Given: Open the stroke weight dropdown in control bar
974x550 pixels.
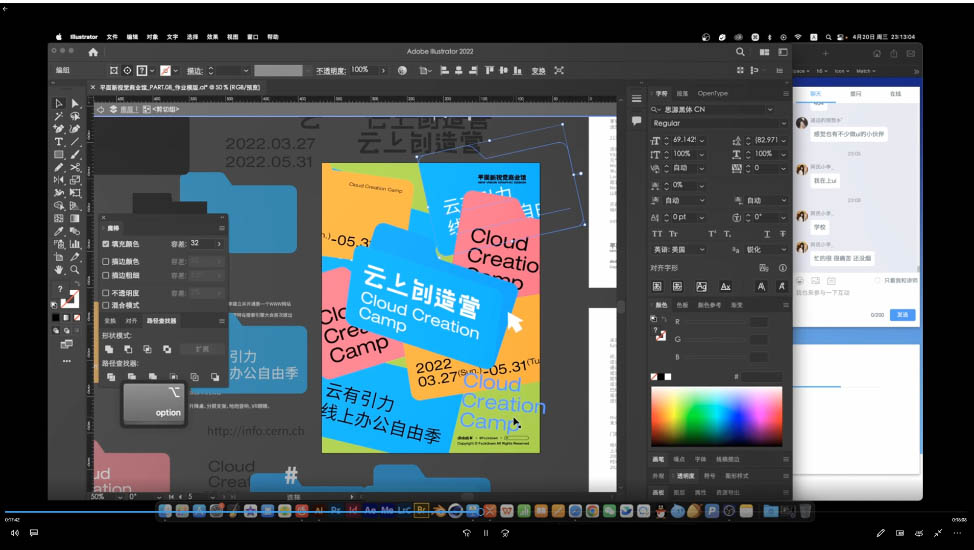Looking at the screenshot, I should click(245, 70).
